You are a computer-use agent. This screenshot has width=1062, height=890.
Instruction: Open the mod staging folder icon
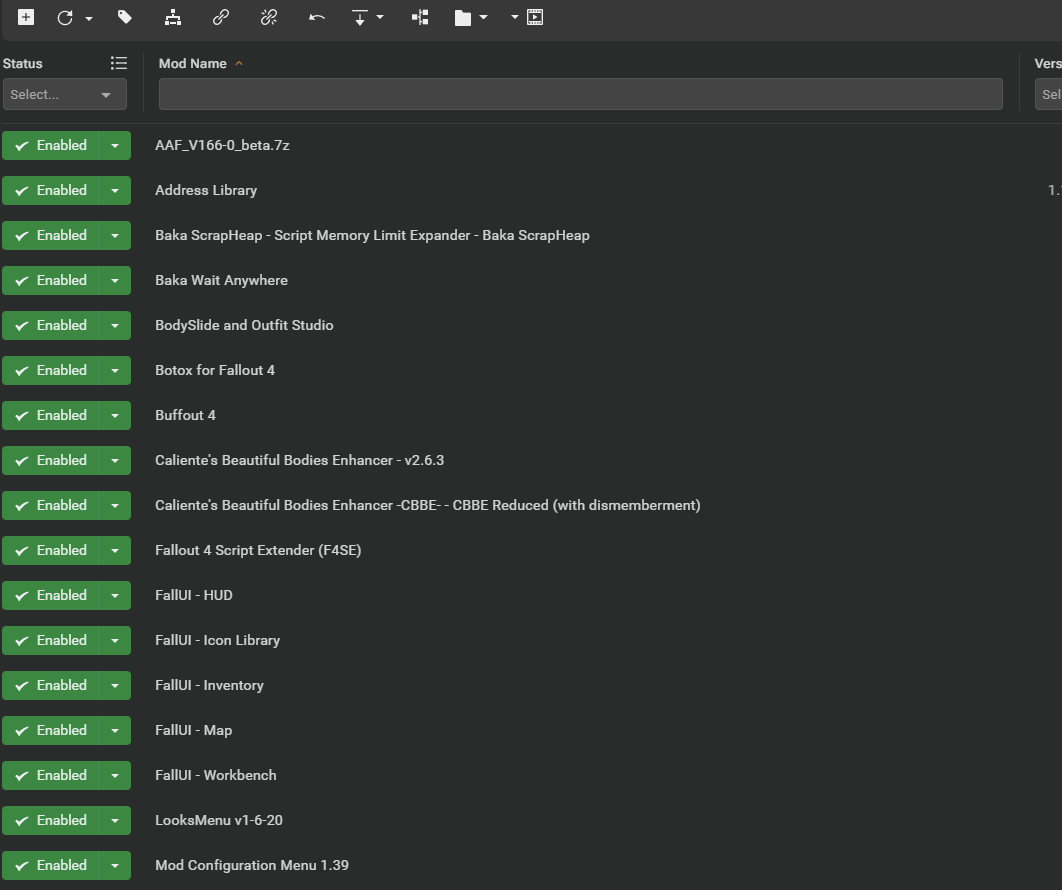pos(463,18)
